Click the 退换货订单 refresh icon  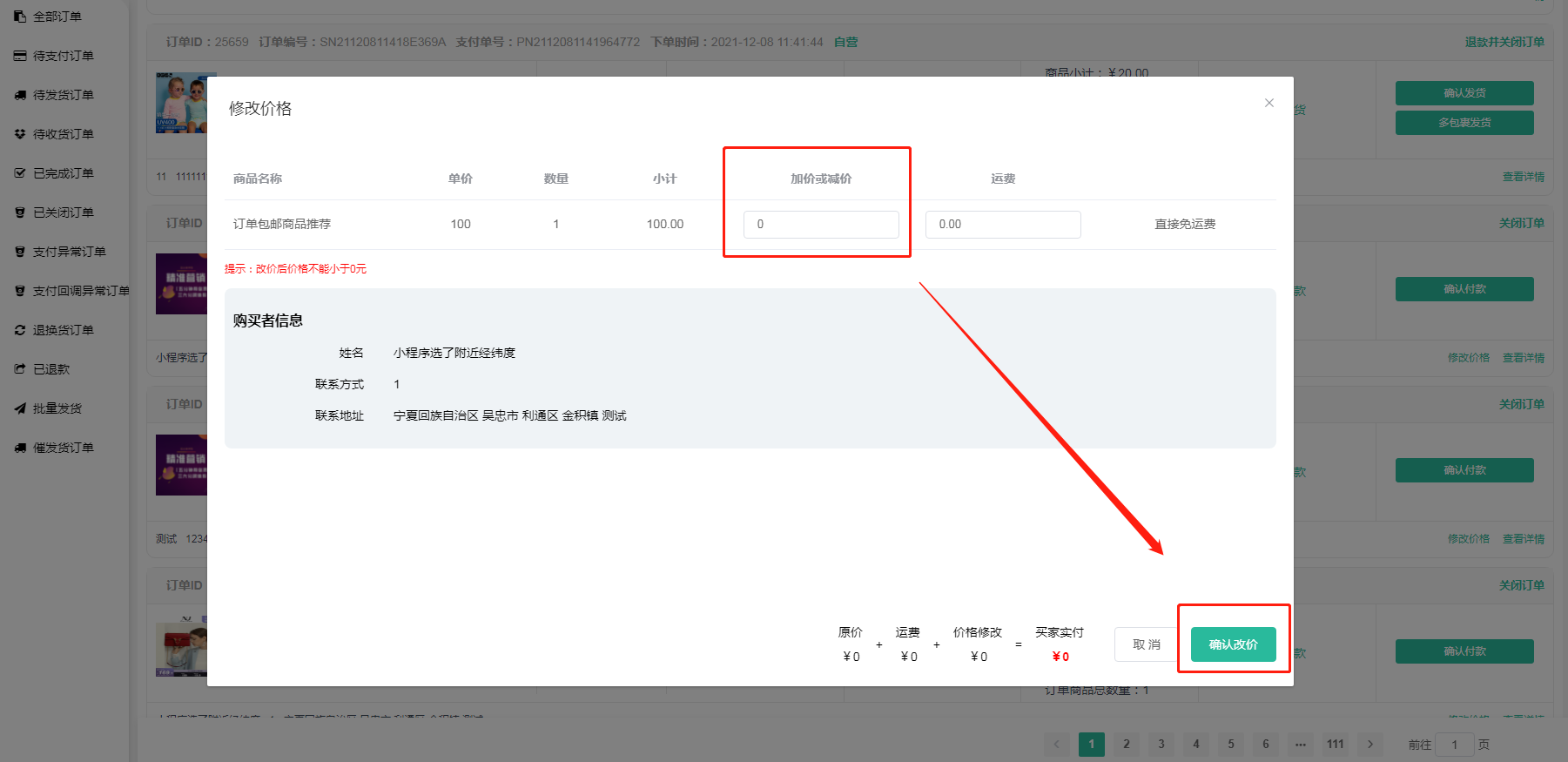(20, 330)
